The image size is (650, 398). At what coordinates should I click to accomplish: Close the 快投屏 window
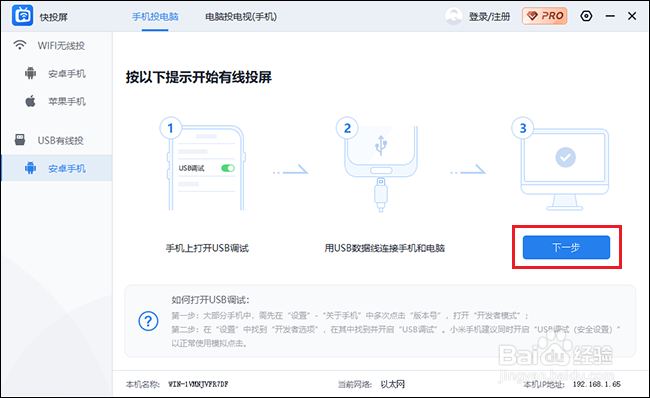(x=632, y=16)
